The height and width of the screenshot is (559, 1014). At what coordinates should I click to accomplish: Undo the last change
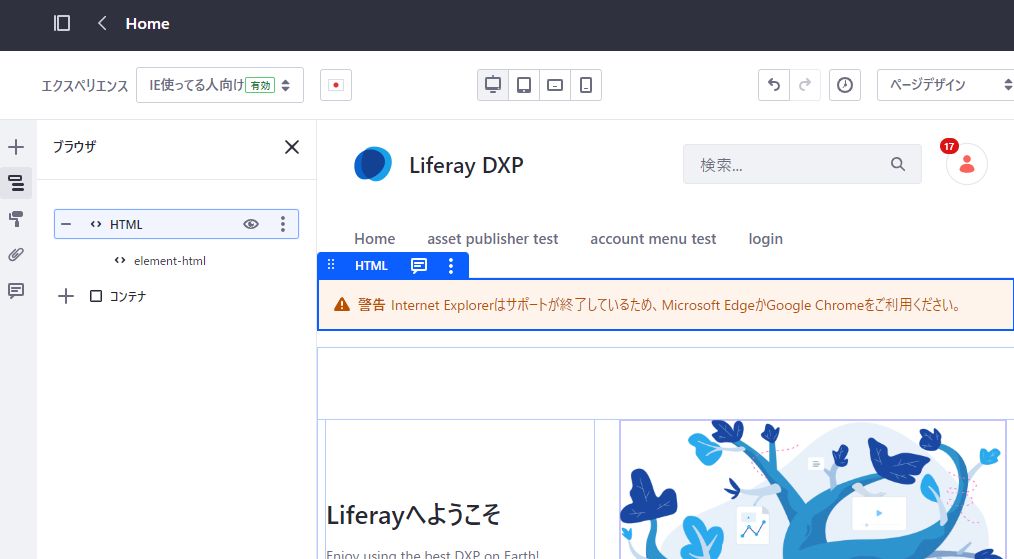(773, 85)
